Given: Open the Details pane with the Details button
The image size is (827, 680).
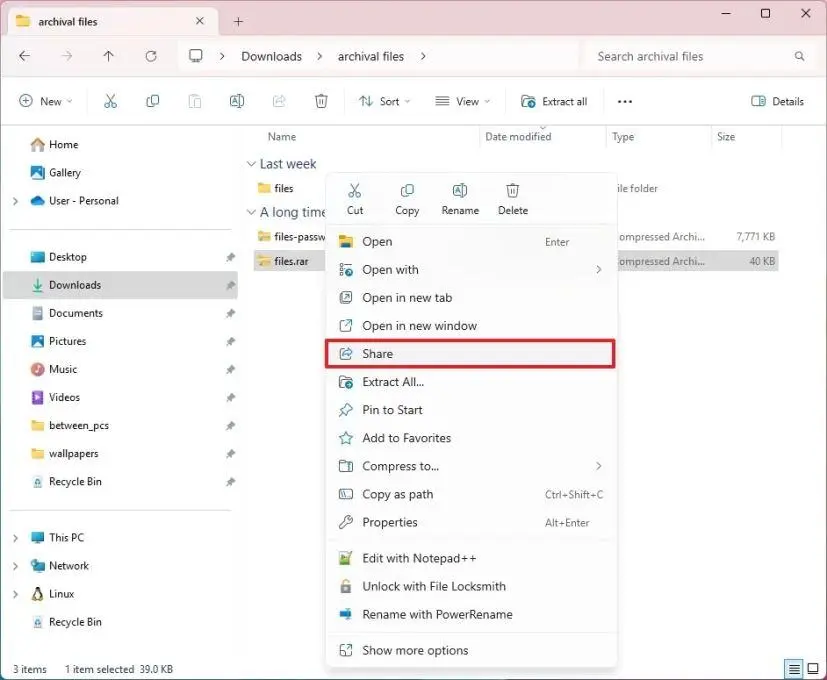Looking at the screenshot, I should tap(778, 101).
